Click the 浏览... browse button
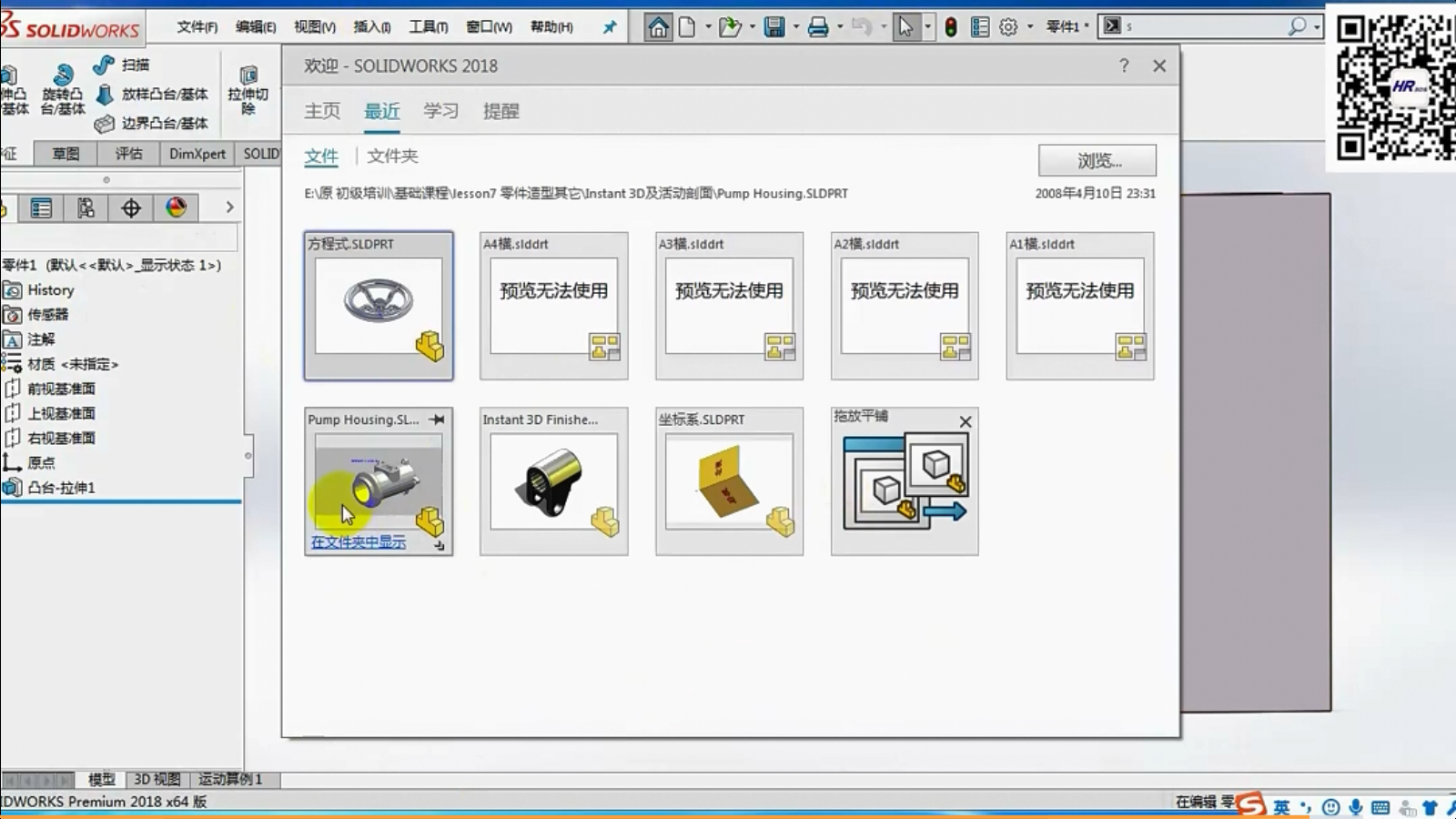 click(1097, 161)
